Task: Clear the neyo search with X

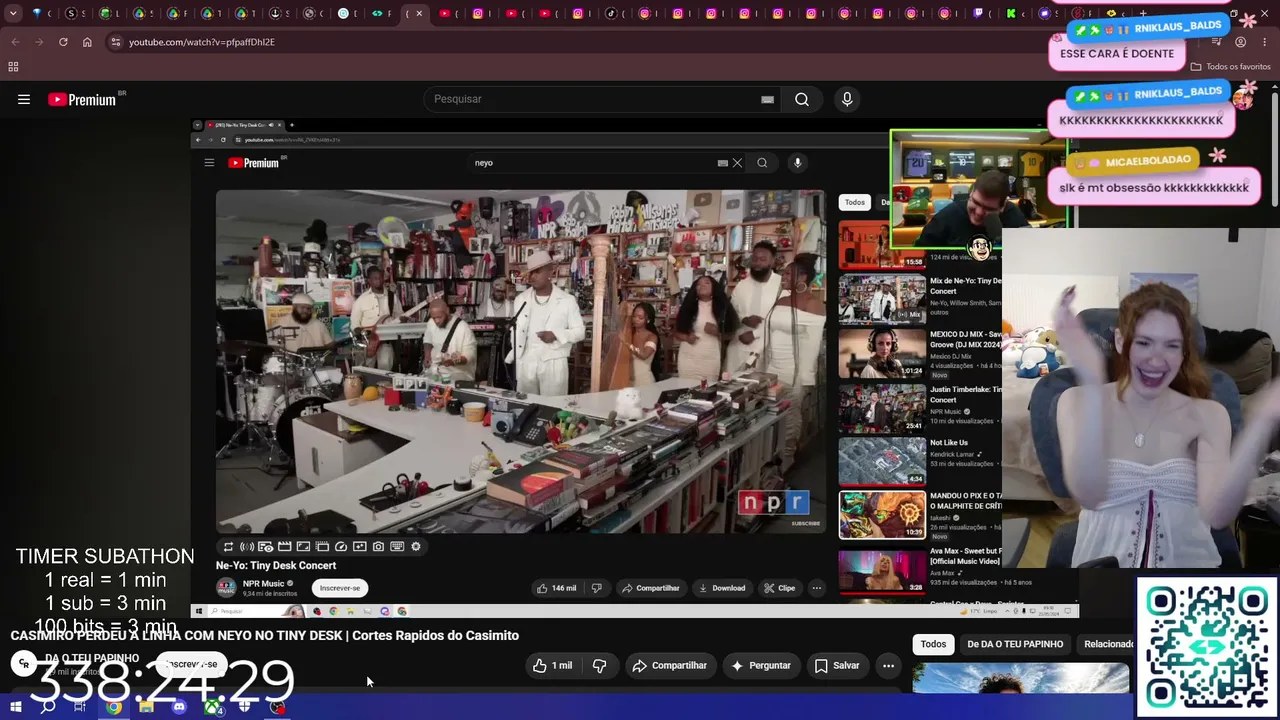Action: click(737, 163)
